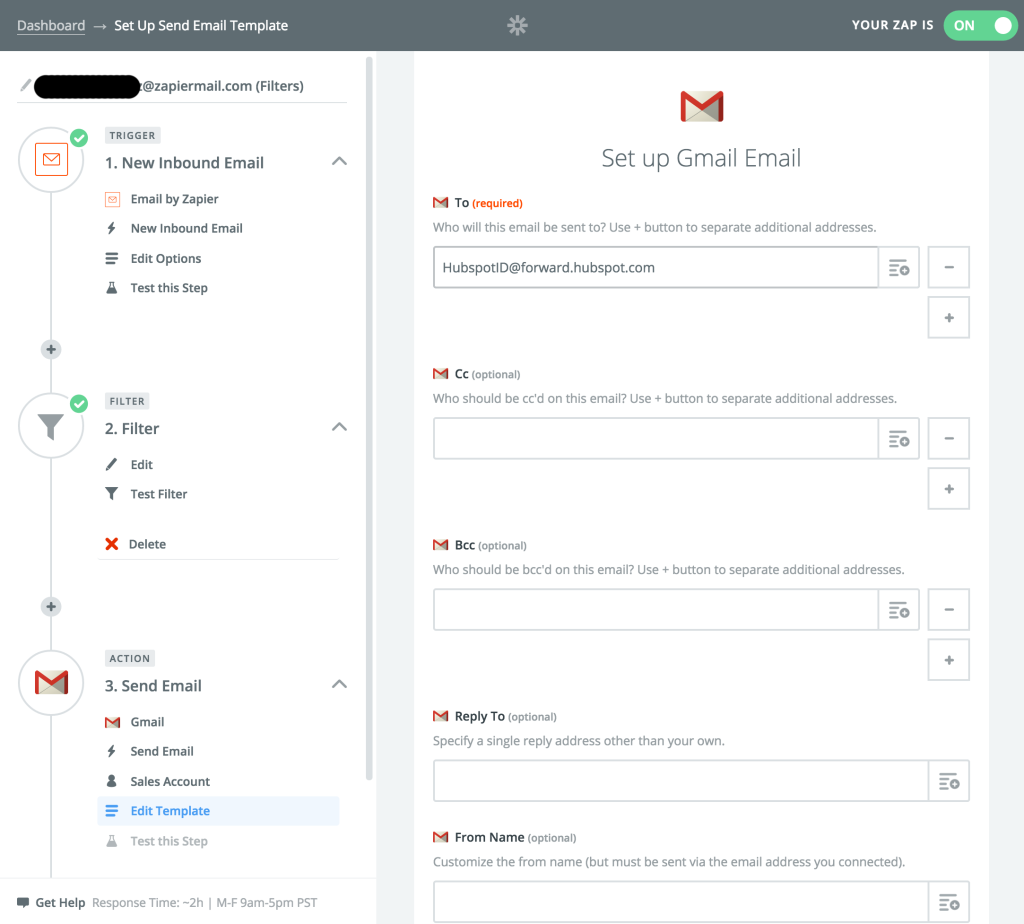Screen dimensions: 1024x924
Task: Insert a field into From Name input
Action: pos(948,902)
